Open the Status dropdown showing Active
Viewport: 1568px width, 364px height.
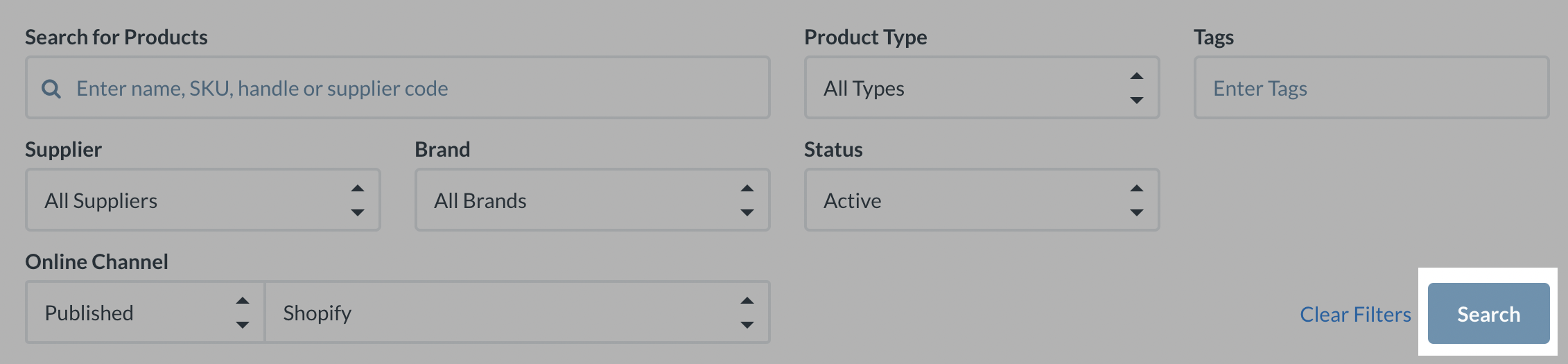tap(970, 201)
